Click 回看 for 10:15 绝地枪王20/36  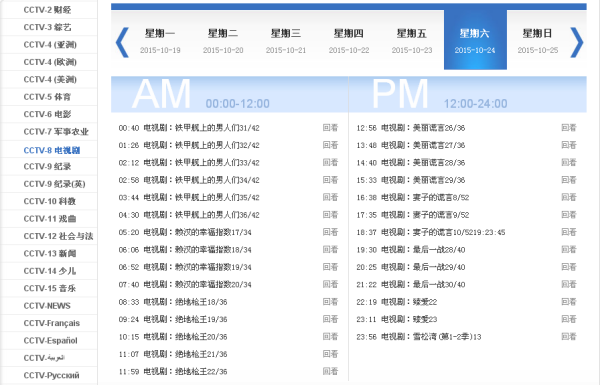330,337
